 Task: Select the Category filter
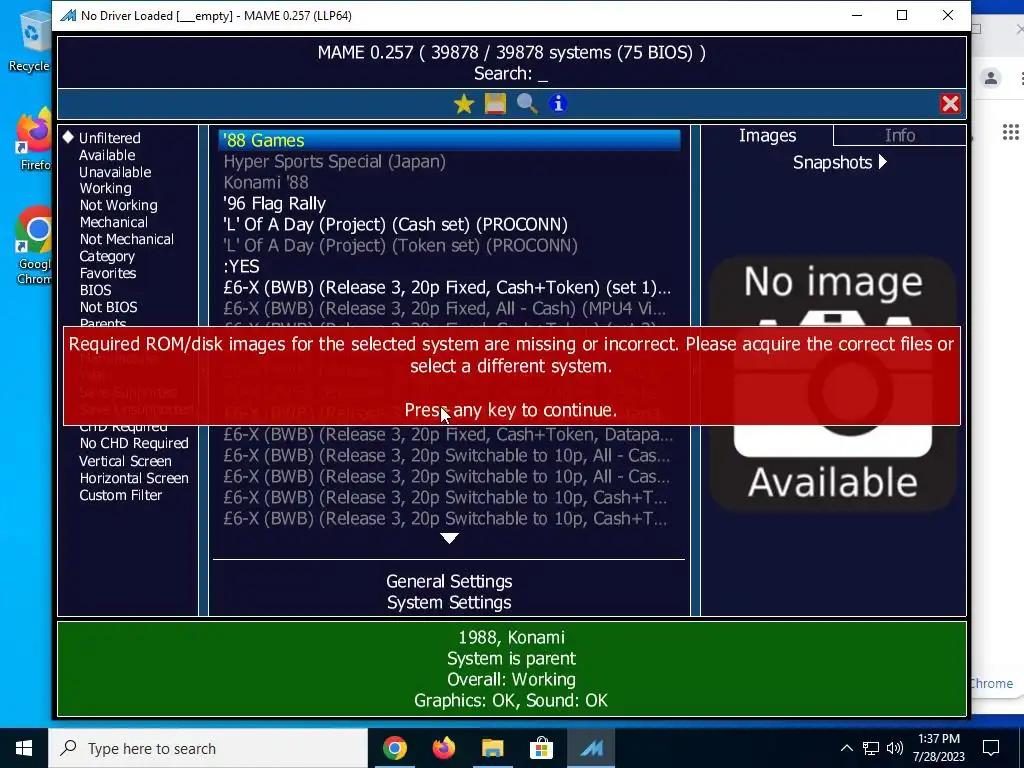point(107,256)
